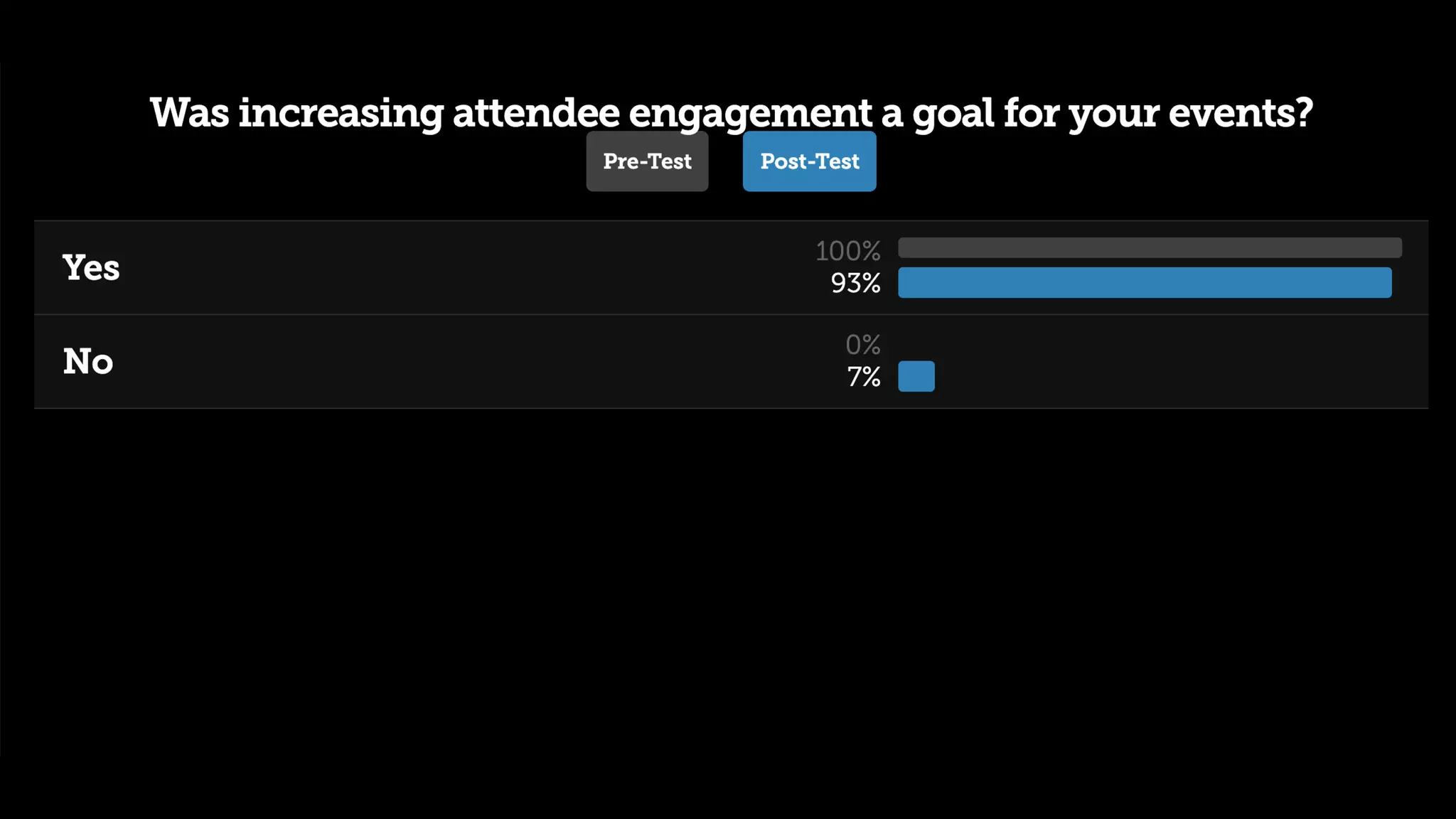Click the empty black area below results

pos(728,611)
